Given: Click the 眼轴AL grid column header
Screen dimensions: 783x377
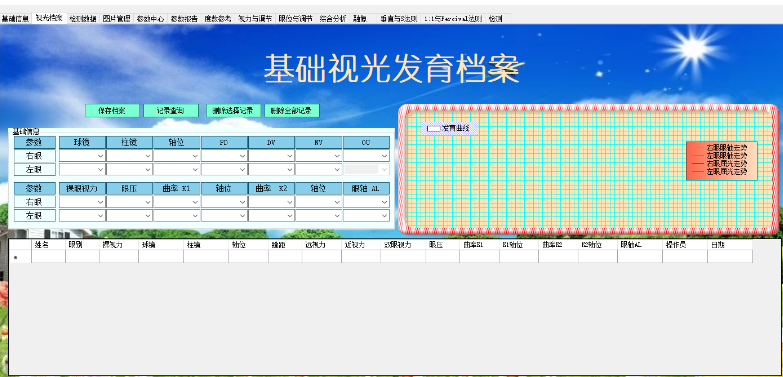Looking at the screenshot, I should (640, 245).
